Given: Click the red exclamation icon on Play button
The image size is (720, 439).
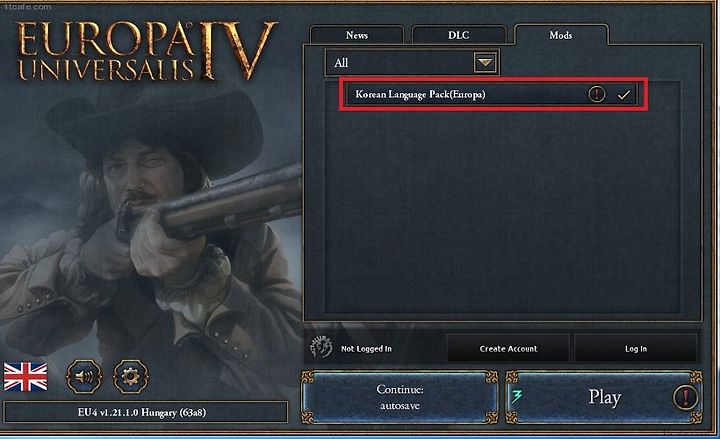Looking at the screenshot, I should point(685,397).
